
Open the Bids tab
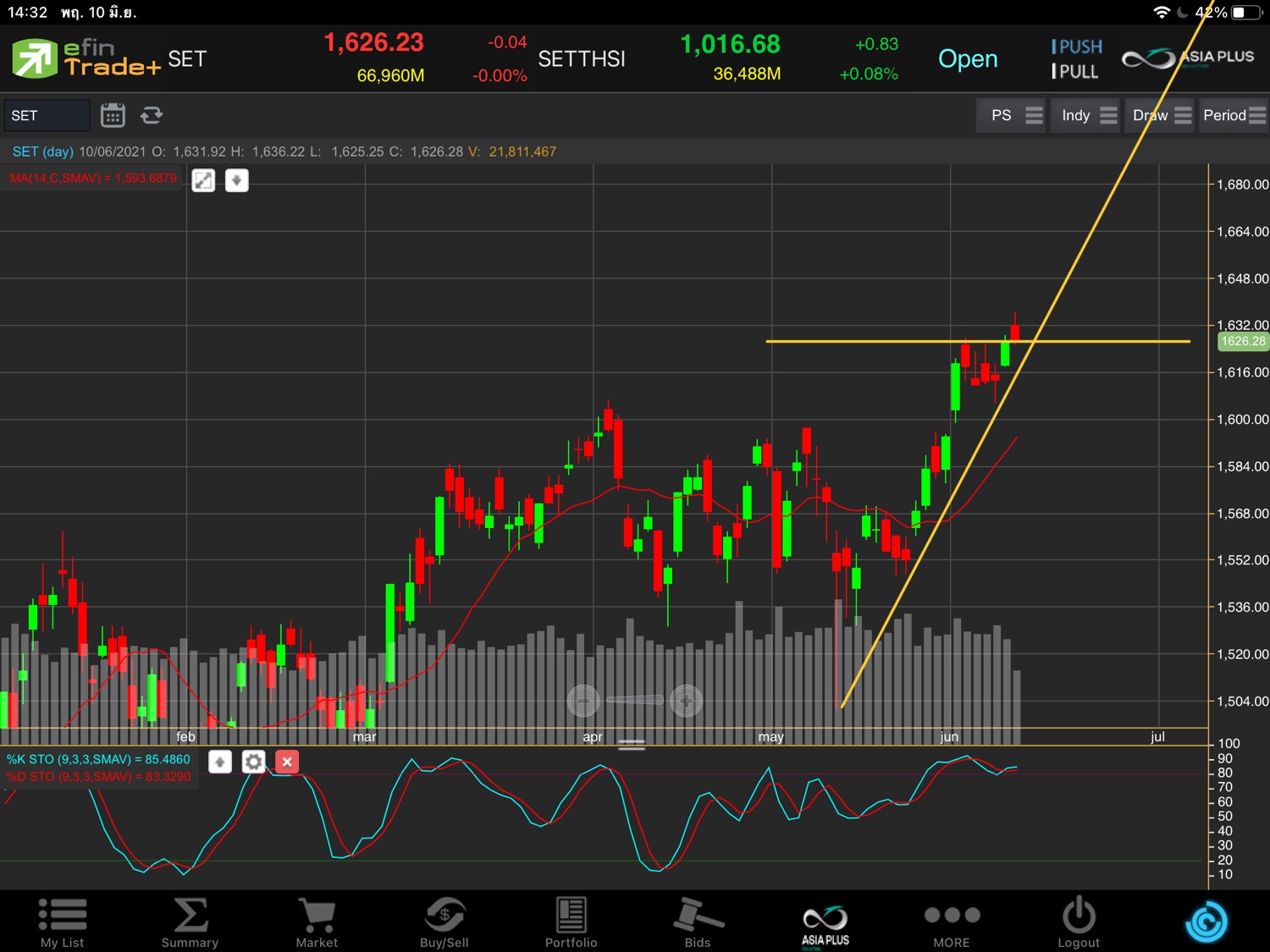698,922
